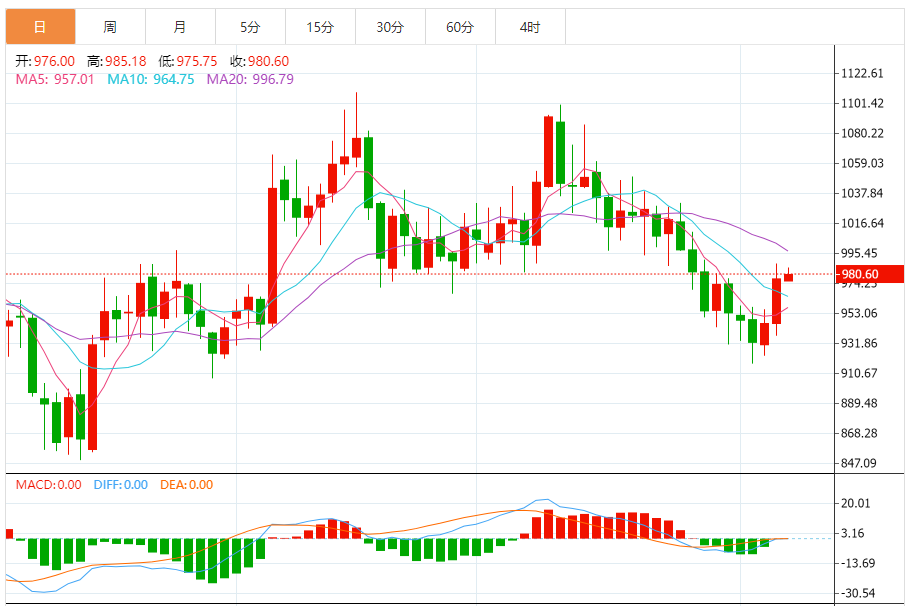Click the 868.28 price axis label
The image size is (911, 606).
point(859,433)
